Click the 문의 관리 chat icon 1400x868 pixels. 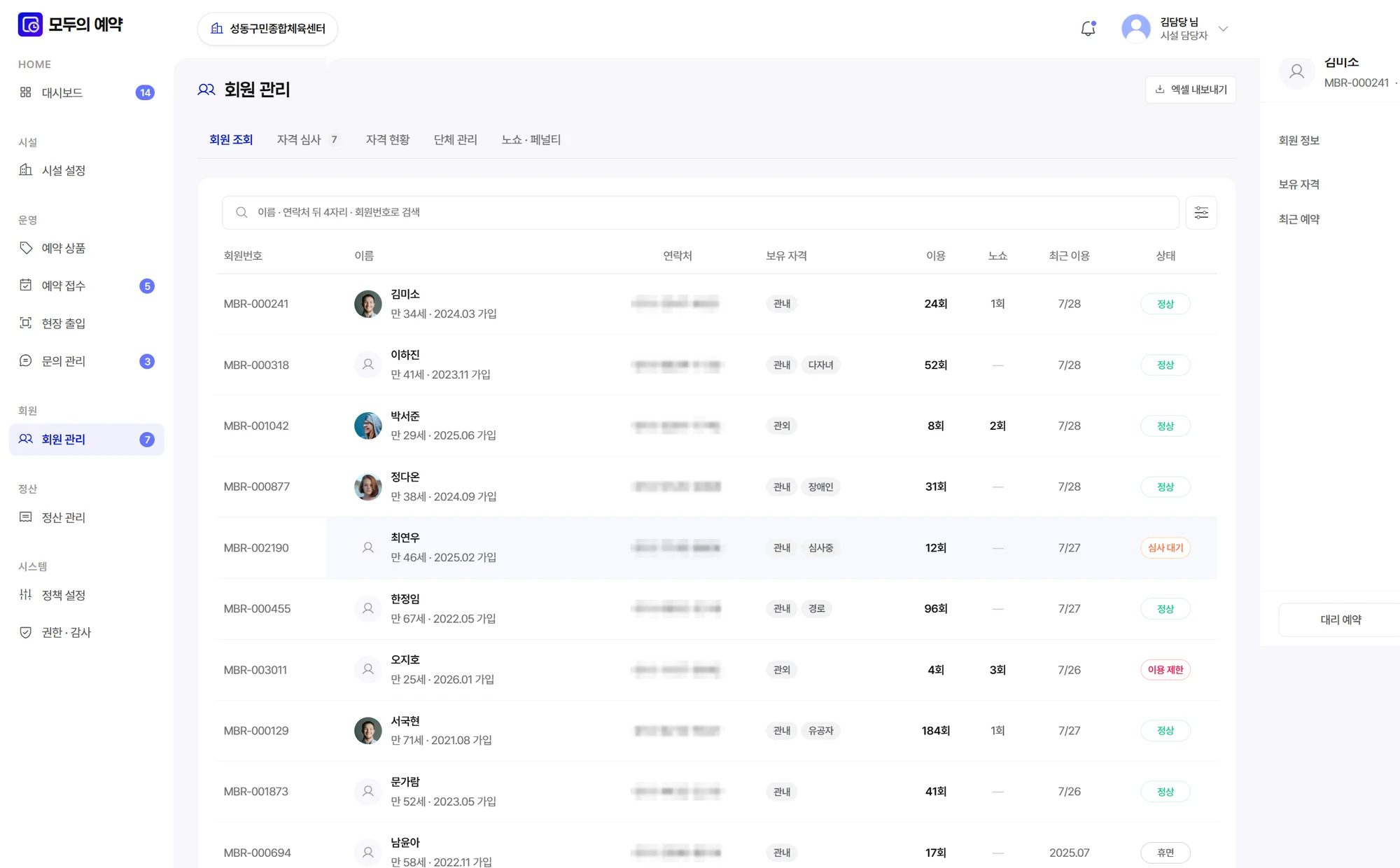click(26, 360)
